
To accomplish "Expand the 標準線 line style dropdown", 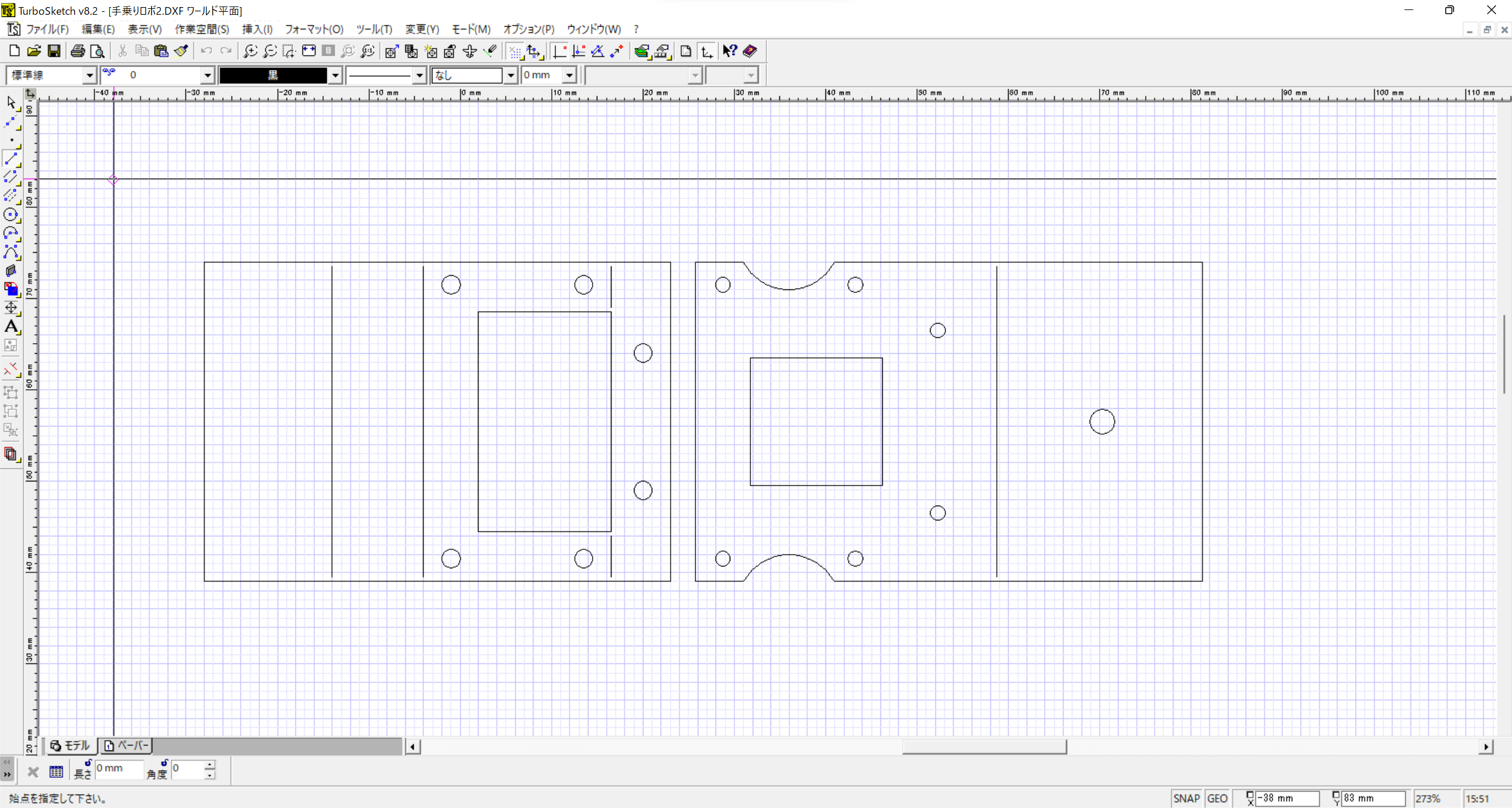I will click(x=89, y=75).
